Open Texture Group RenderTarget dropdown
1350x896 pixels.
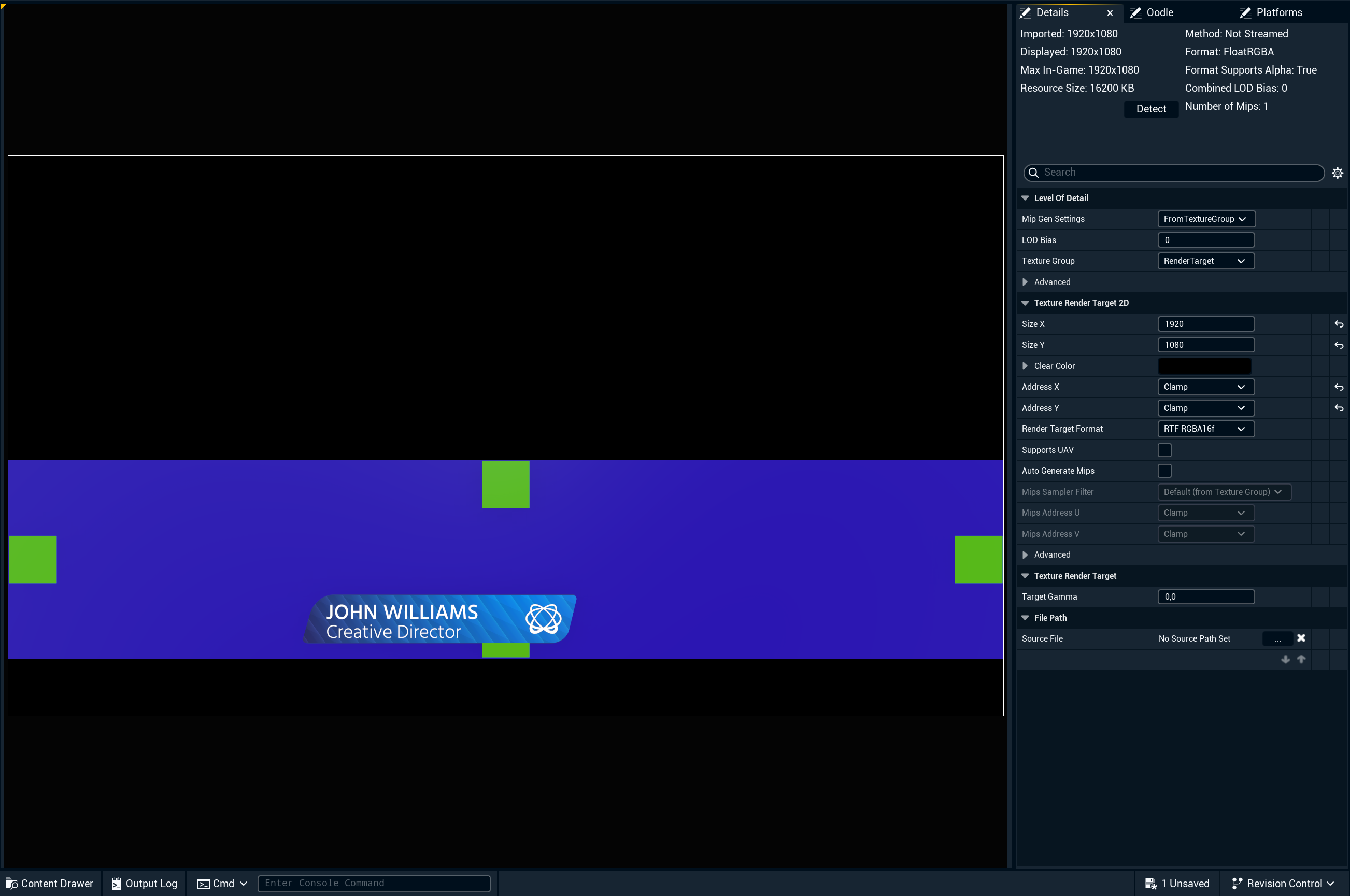pyautogui.click(x=1206, y=261)
